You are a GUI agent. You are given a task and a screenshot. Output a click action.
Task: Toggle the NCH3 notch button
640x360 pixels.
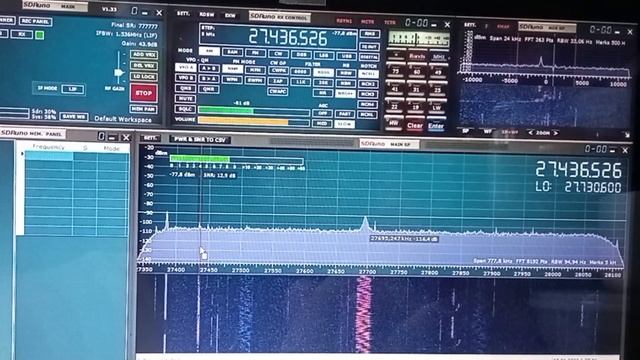click(x=368, y=94)
